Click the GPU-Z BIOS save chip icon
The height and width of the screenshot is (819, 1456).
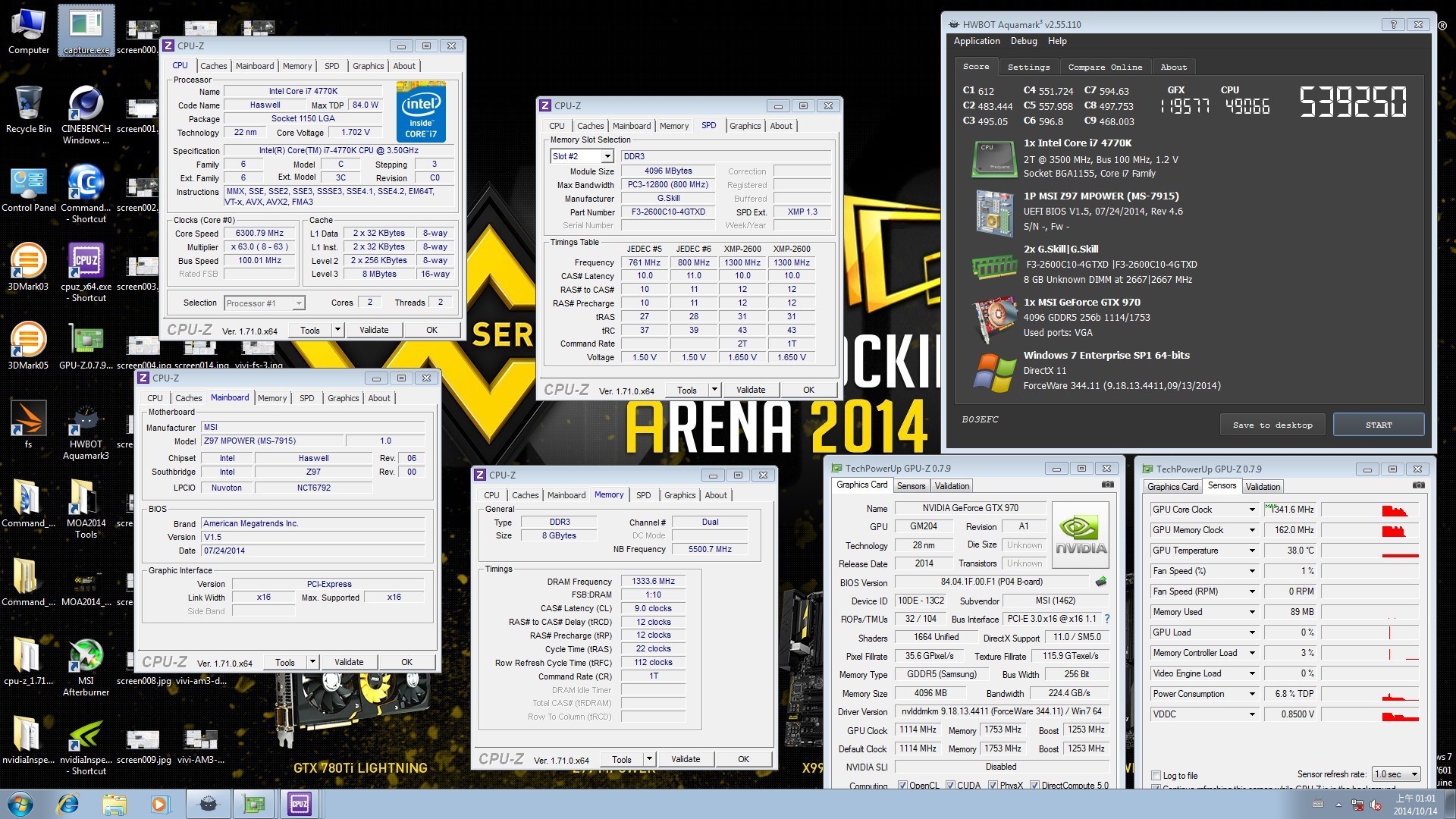pyautogui.click(x=1101, y=582)
